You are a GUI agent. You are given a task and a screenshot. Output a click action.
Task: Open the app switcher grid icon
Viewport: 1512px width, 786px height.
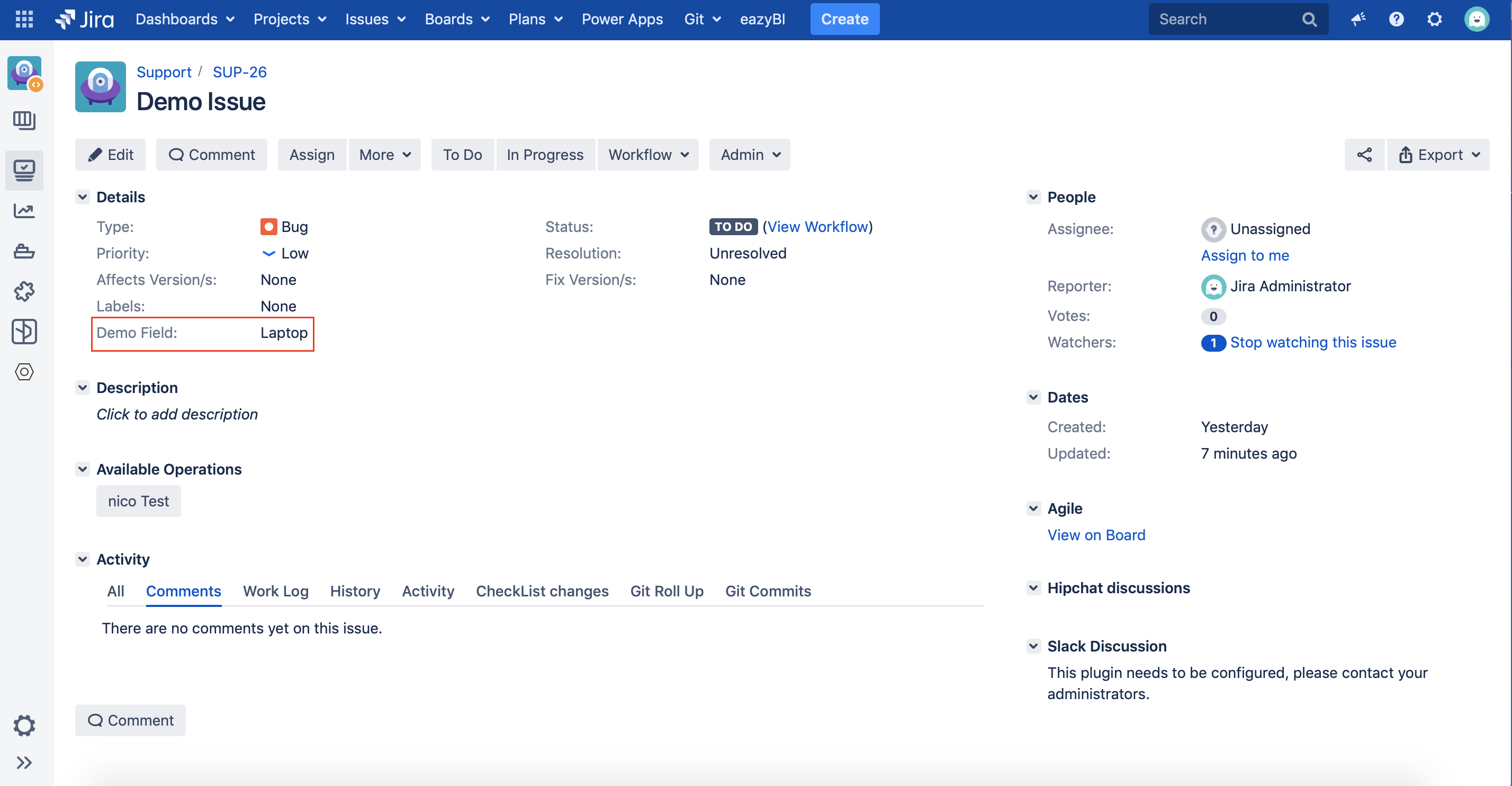[x=24, y=20]
